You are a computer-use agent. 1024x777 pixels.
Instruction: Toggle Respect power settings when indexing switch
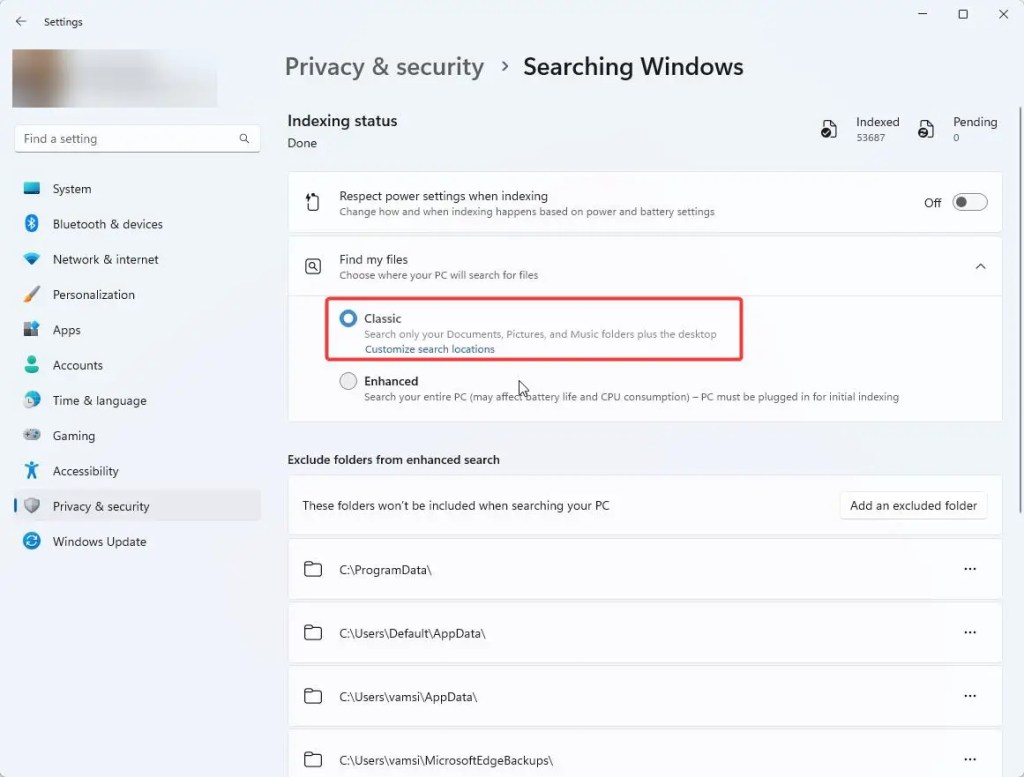[x=969, y=202]
